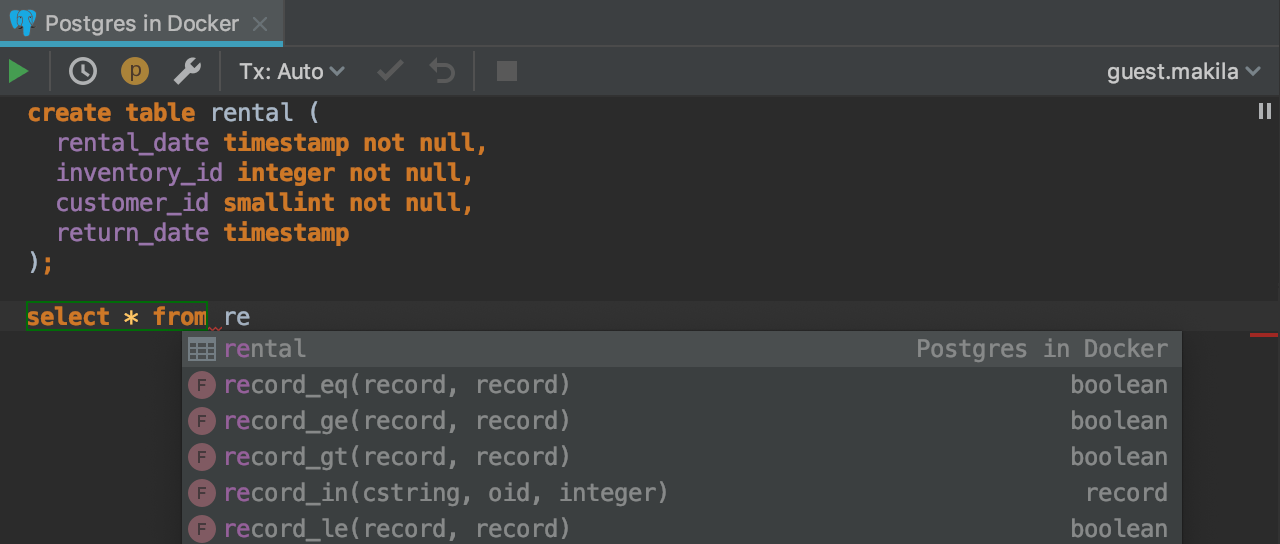Image resolution: width=1280 pixels, height=544 pixels.
Task: Close the Postgres in Docker tab
Action: pos(261,23)
